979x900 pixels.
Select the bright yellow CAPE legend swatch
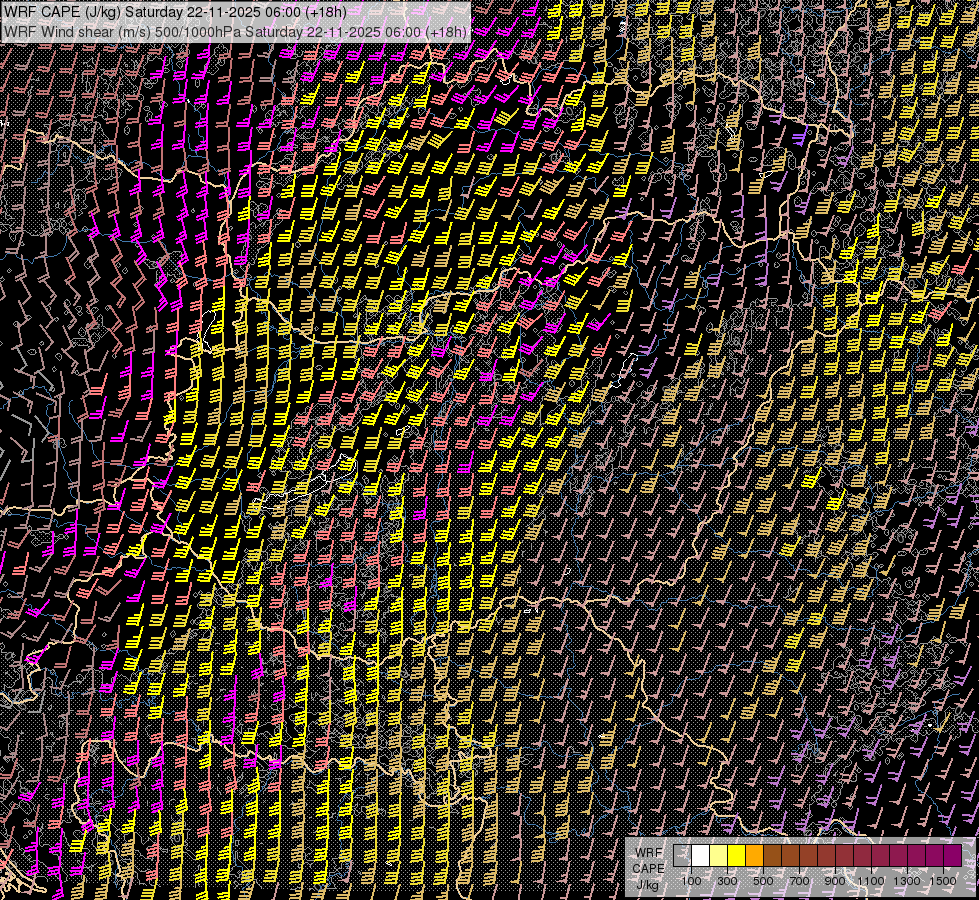[x=736, y=855]
